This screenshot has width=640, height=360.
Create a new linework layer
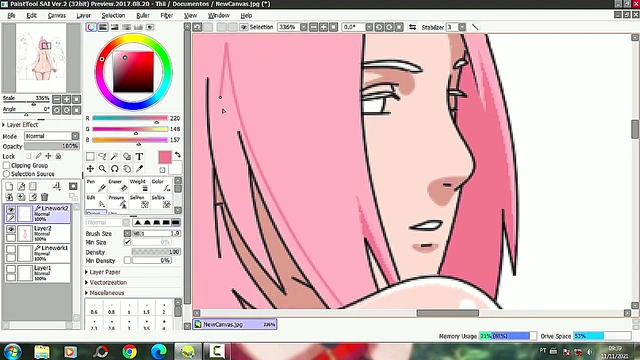click(x=21, y=187)
